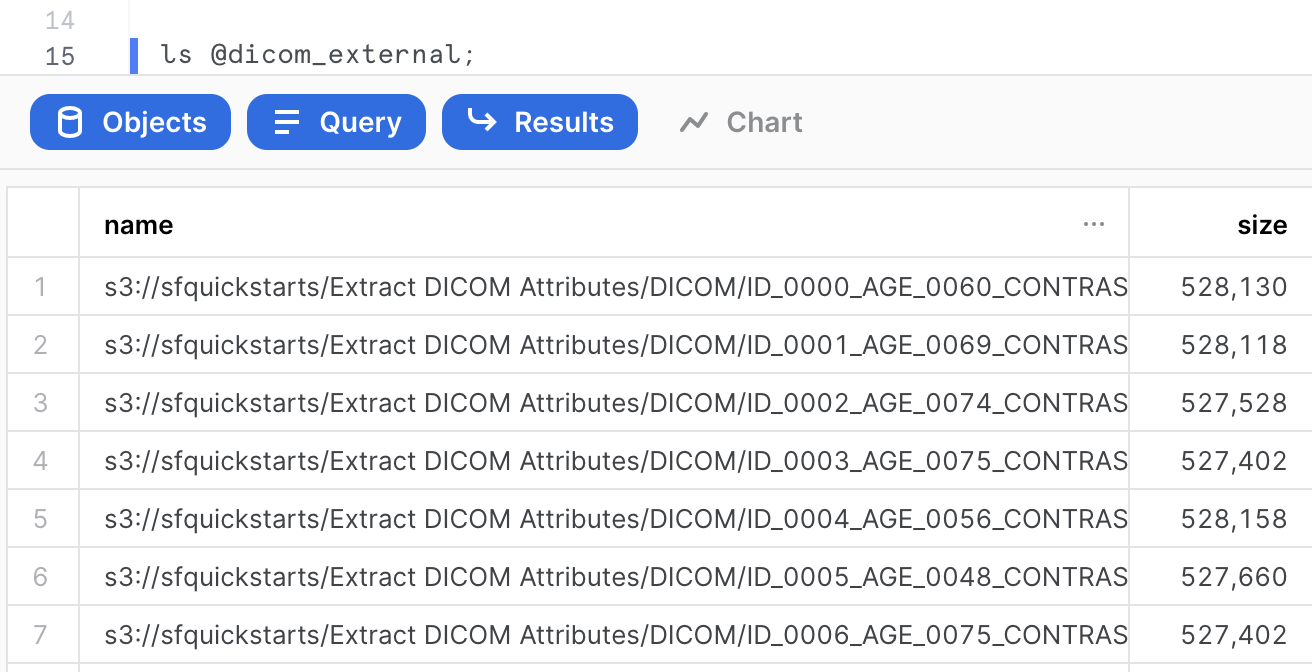Open the Objects panel
This screenshot has width=1312, height=672.
click(130, 122)
